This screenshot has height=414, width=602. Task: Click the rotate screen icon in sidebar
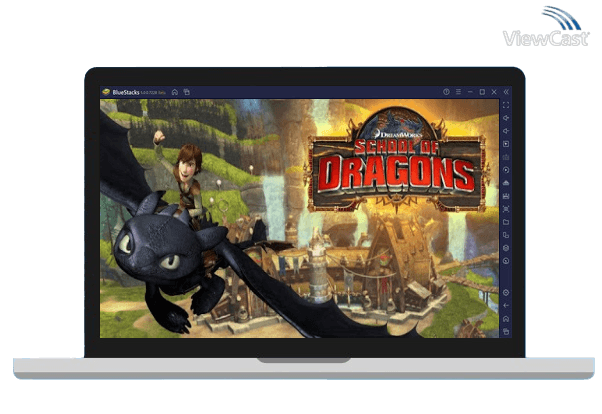[506, 261]
